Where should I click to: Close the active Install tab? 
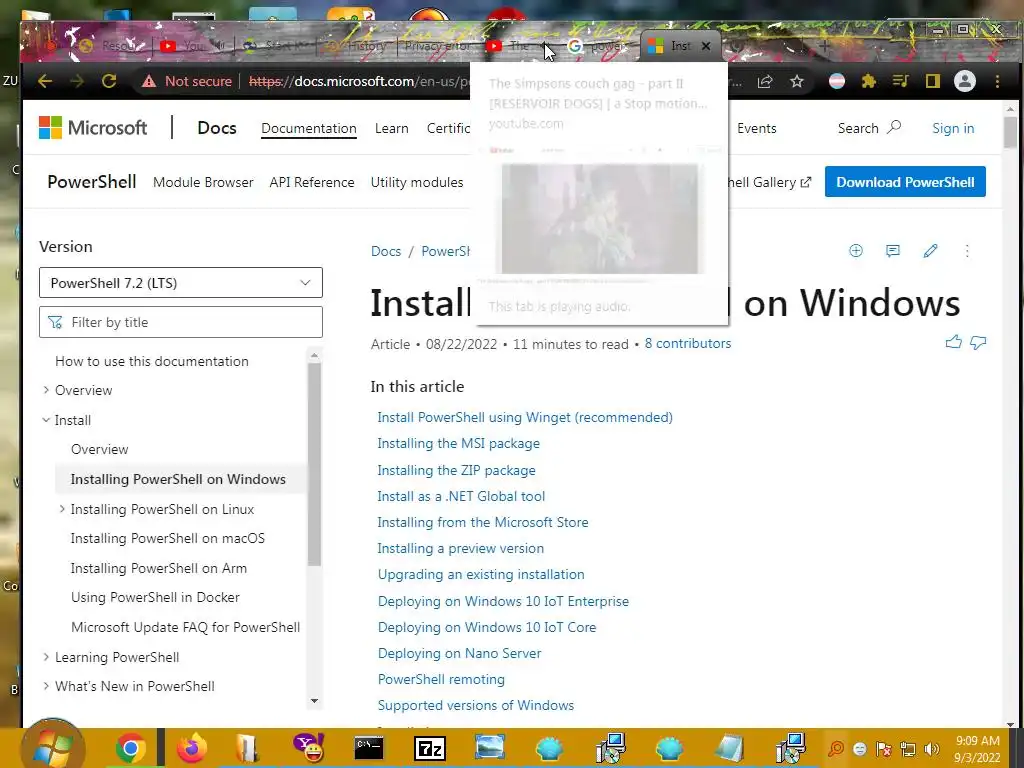pyautogui.click(x=706, y=46)
